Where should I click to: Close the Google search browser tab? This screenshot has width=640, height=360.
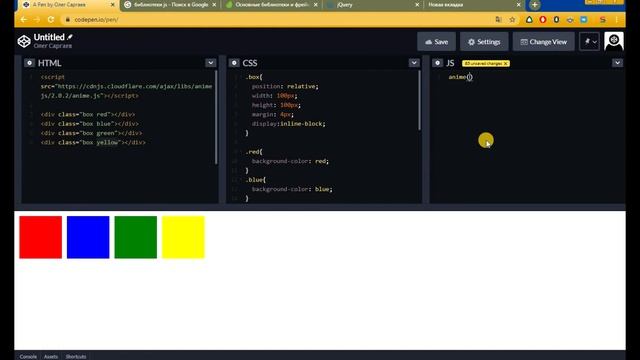pyautogui.click(x=214, y=5)
